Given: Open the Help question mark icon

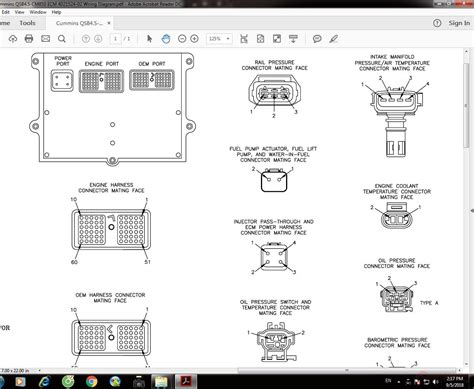Looking at the screenshot, I should [437, 23].
